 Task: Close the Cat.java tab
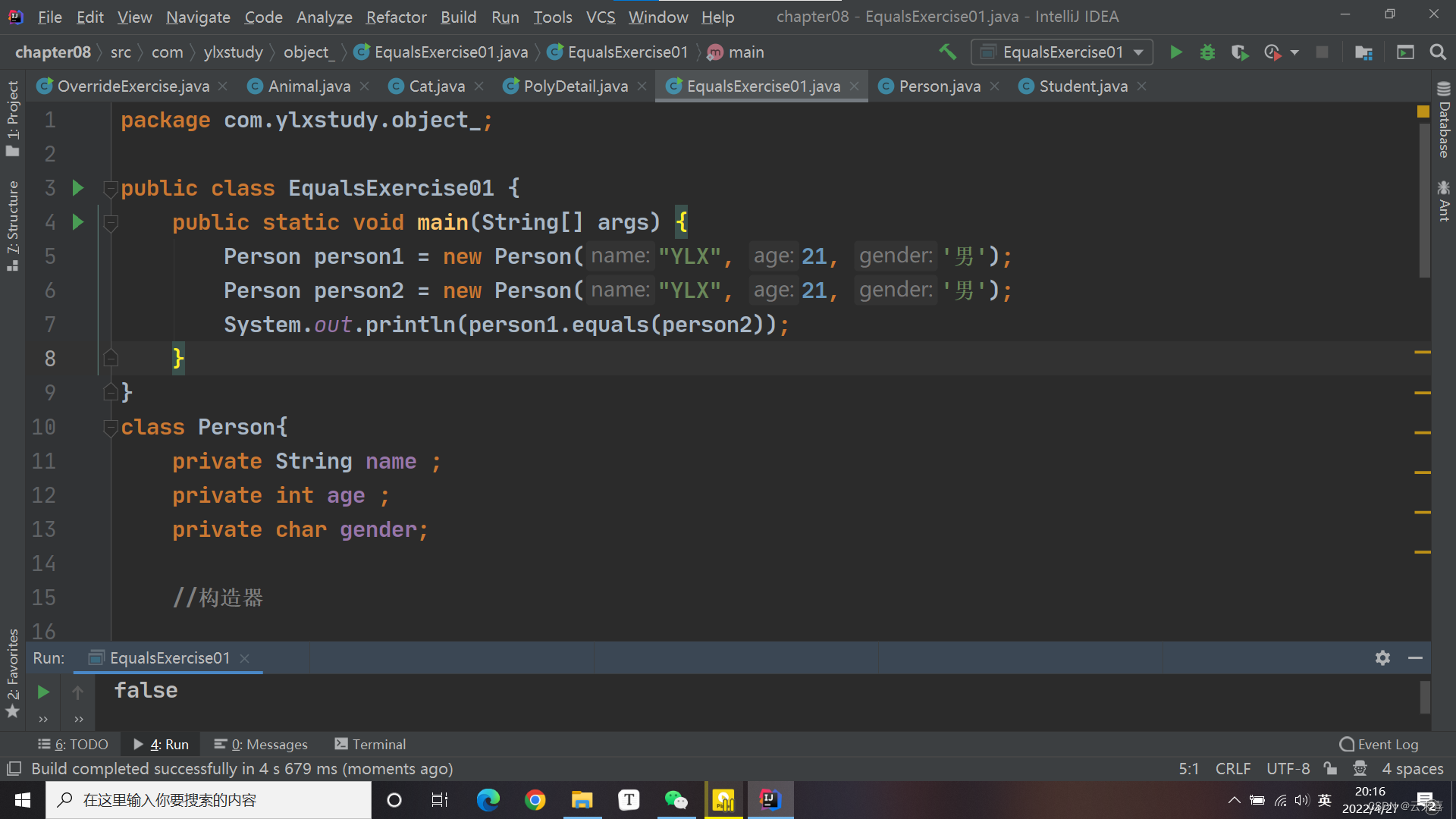tap(479, 86)
